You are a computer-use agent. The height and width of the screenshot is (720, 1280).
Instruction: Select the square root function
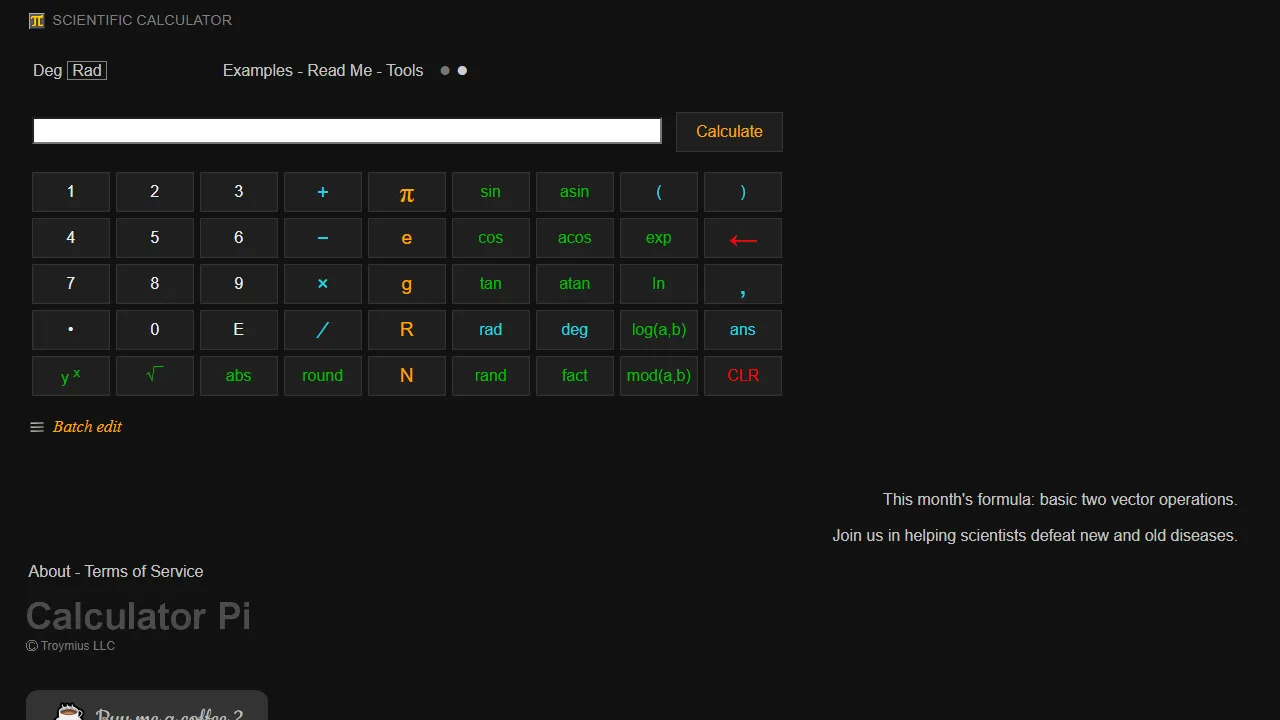pos(154,375)
